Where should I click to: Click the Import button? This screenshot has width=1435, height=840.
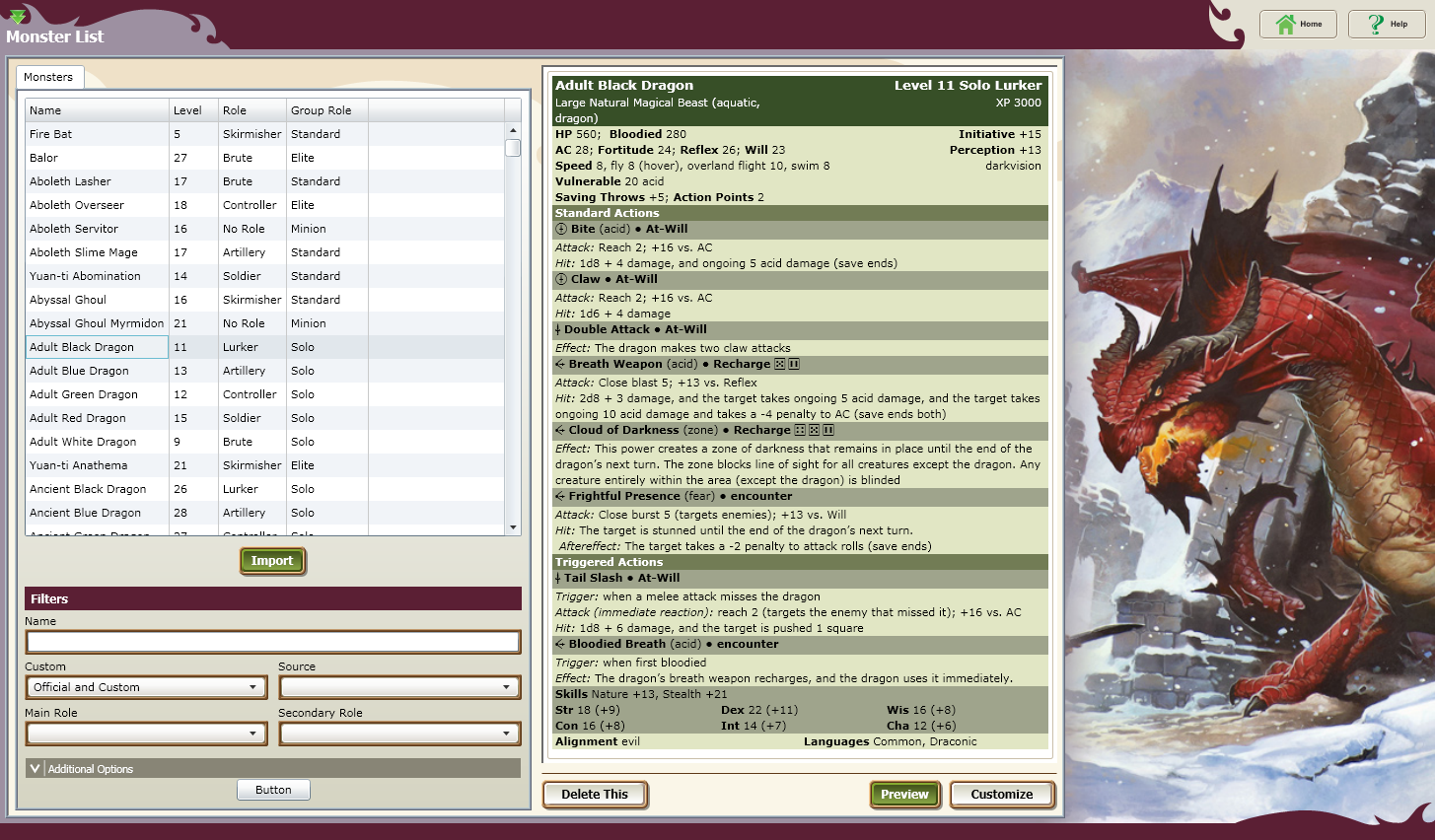[272, 561]
